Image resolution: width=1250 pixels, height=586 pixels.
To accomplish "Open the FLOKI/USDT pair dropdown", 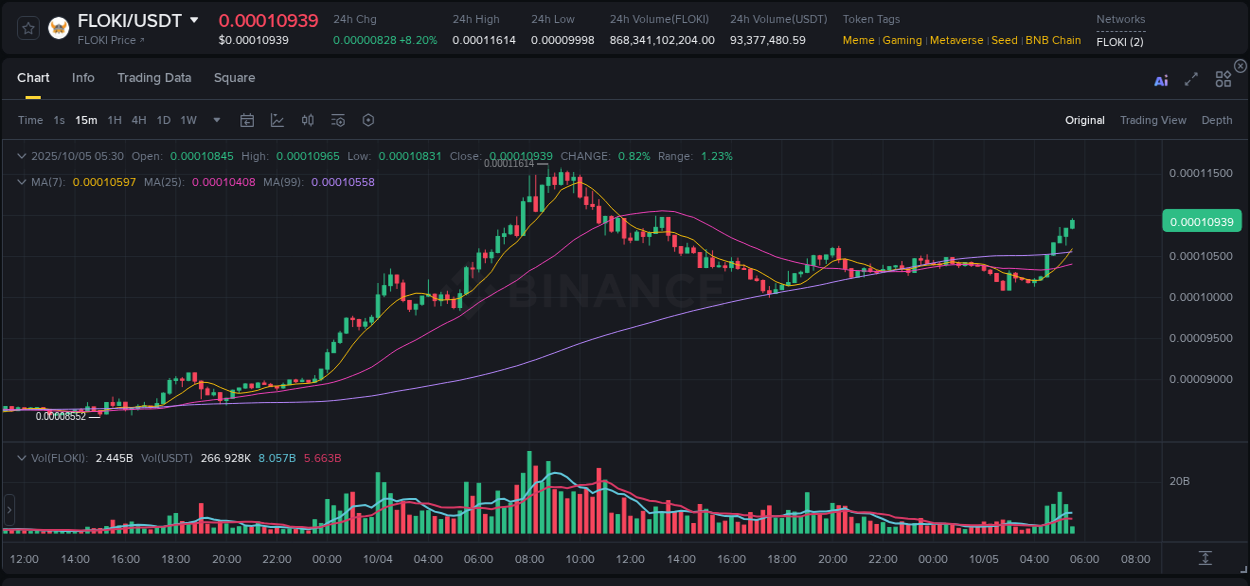I will click(196, 20).
